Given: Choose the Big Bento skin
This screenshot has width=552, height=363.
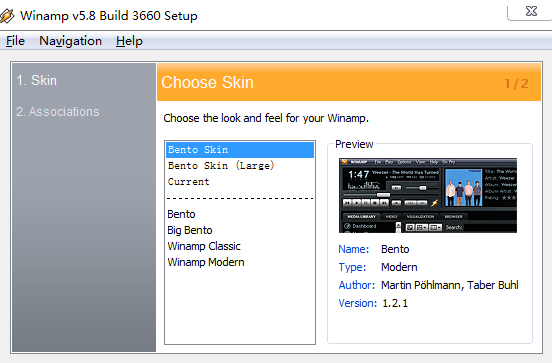Looking at the screenshot, I should [x=240, y=230].
